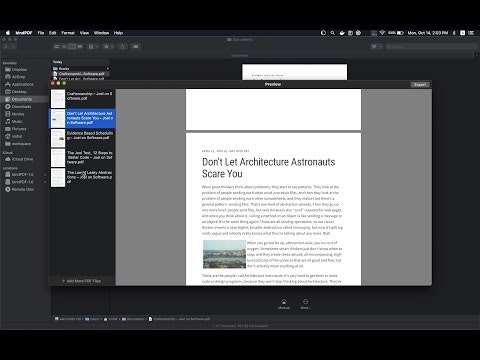Click Markup quick action in Finder preview
This screenshot has width=480, height=360.
pos(284,304)
